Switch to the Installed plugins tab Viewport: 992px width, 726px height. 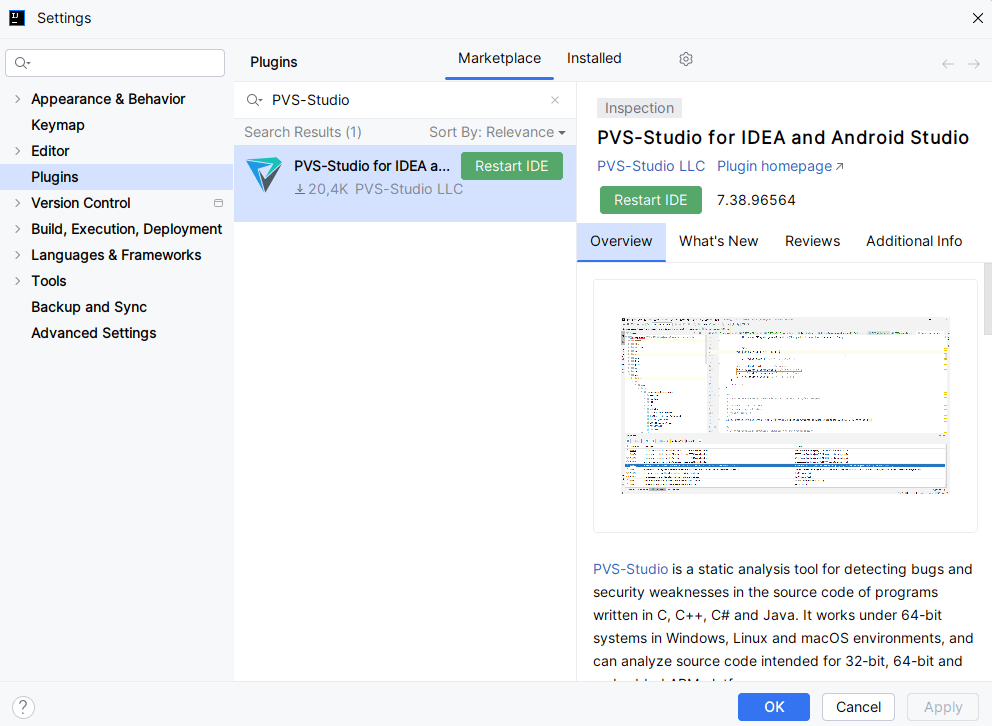coord(594,59)
